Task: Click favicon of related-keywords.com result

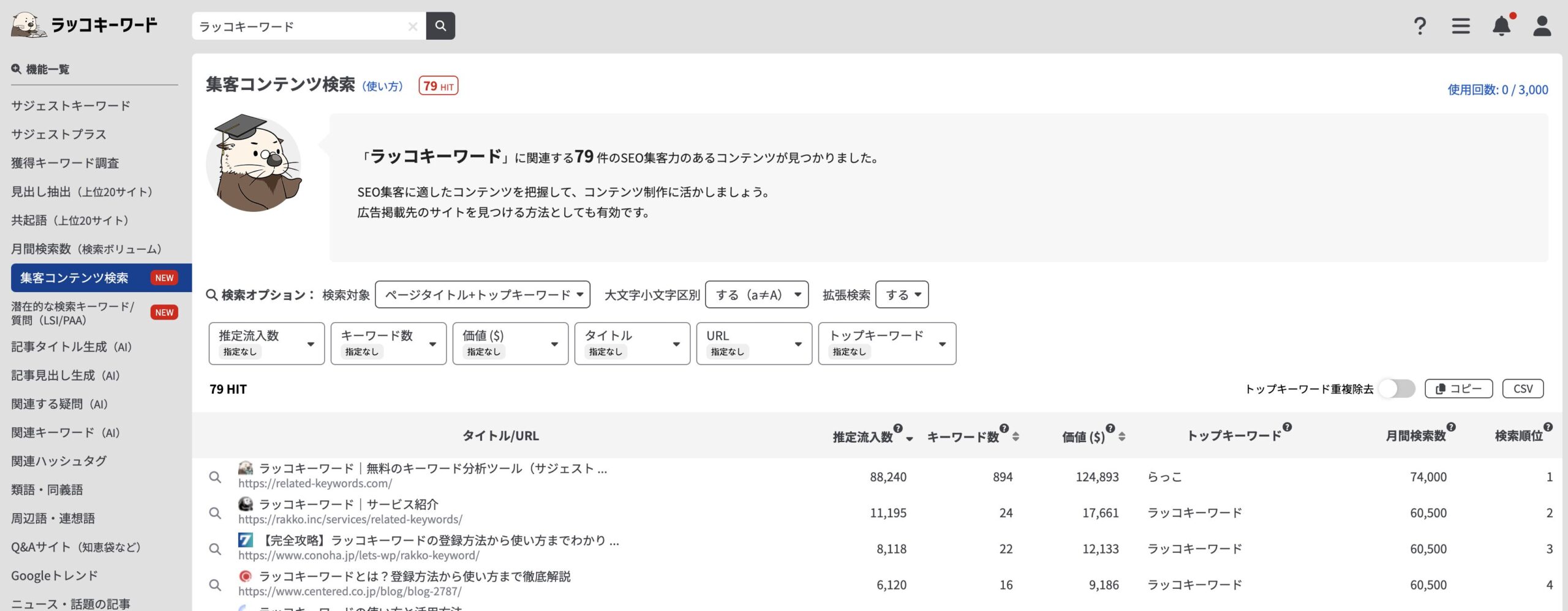Action: (246, 468)
